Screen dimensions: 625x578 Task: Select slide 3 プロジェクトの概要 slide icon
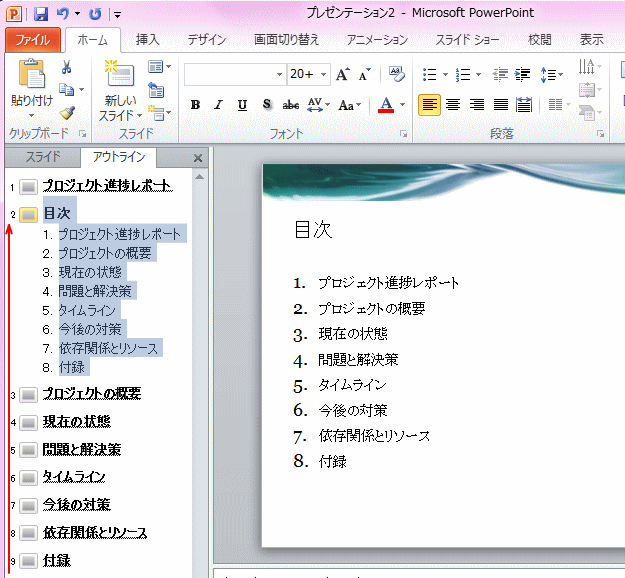pos(28,395)
